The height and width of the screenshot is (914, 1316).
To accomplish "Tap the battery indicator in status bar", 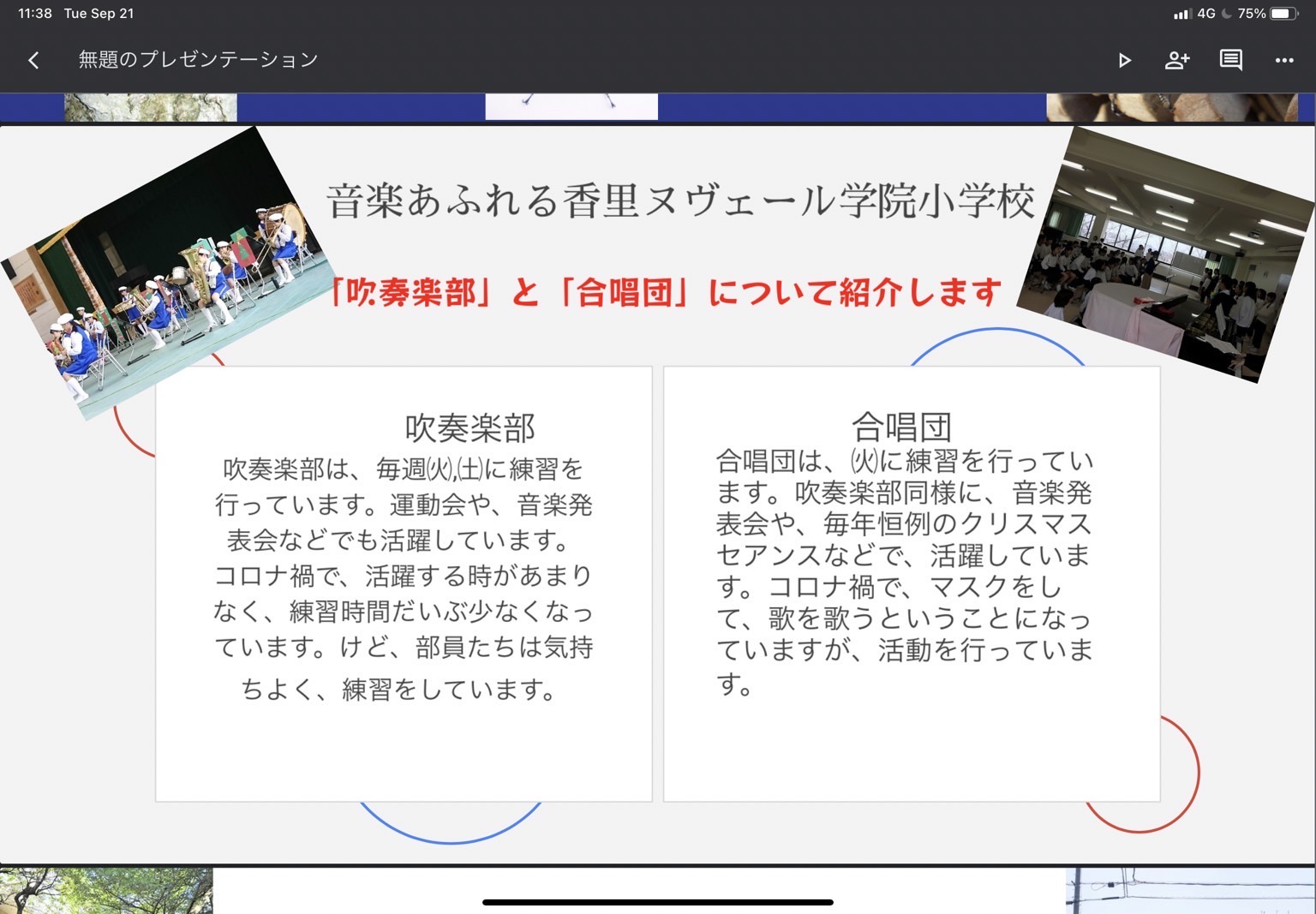I will tap(1283, 14).
